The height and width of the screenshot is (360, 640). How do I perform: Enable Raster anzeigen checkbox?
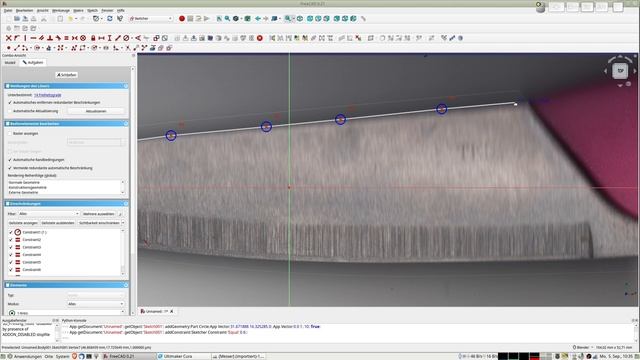click(x=10, y=133)
